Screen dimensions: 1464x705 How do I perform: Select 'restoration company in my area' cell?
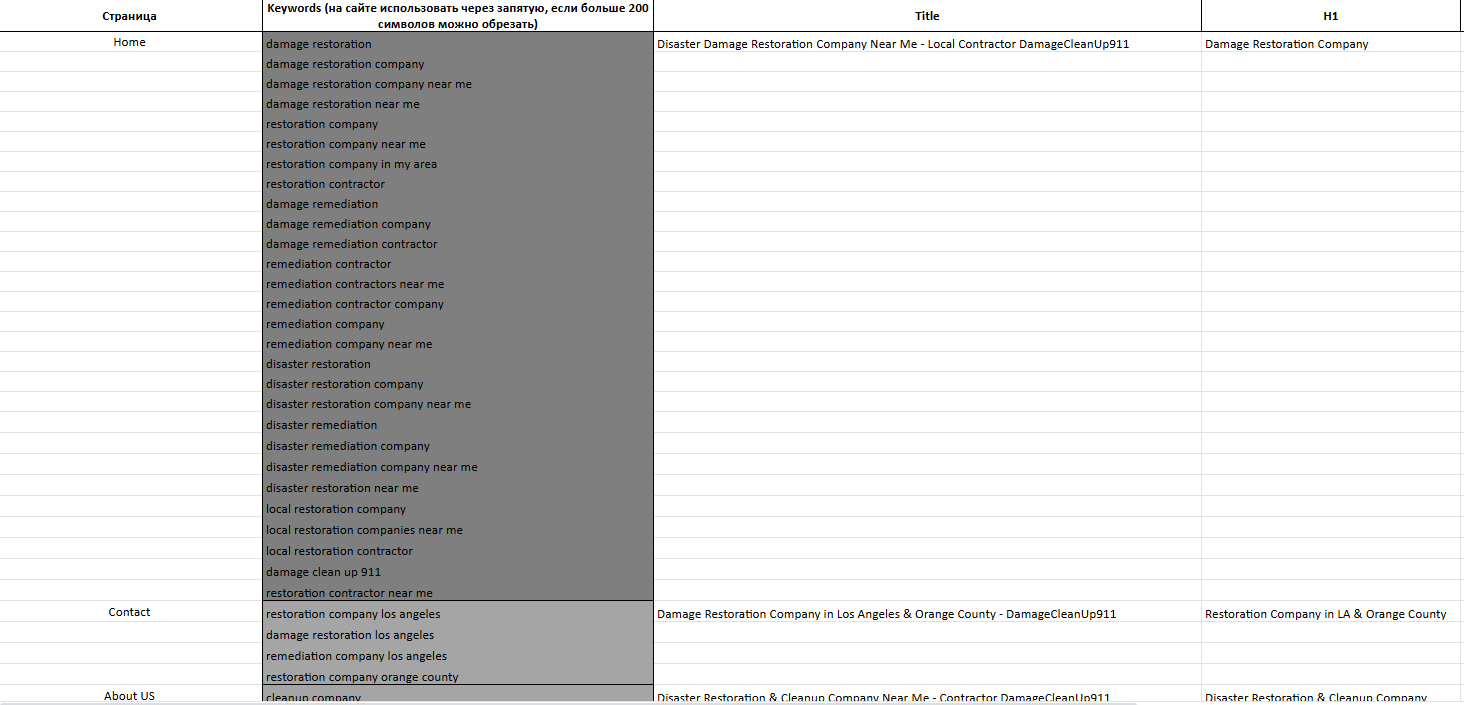(458, 164)
